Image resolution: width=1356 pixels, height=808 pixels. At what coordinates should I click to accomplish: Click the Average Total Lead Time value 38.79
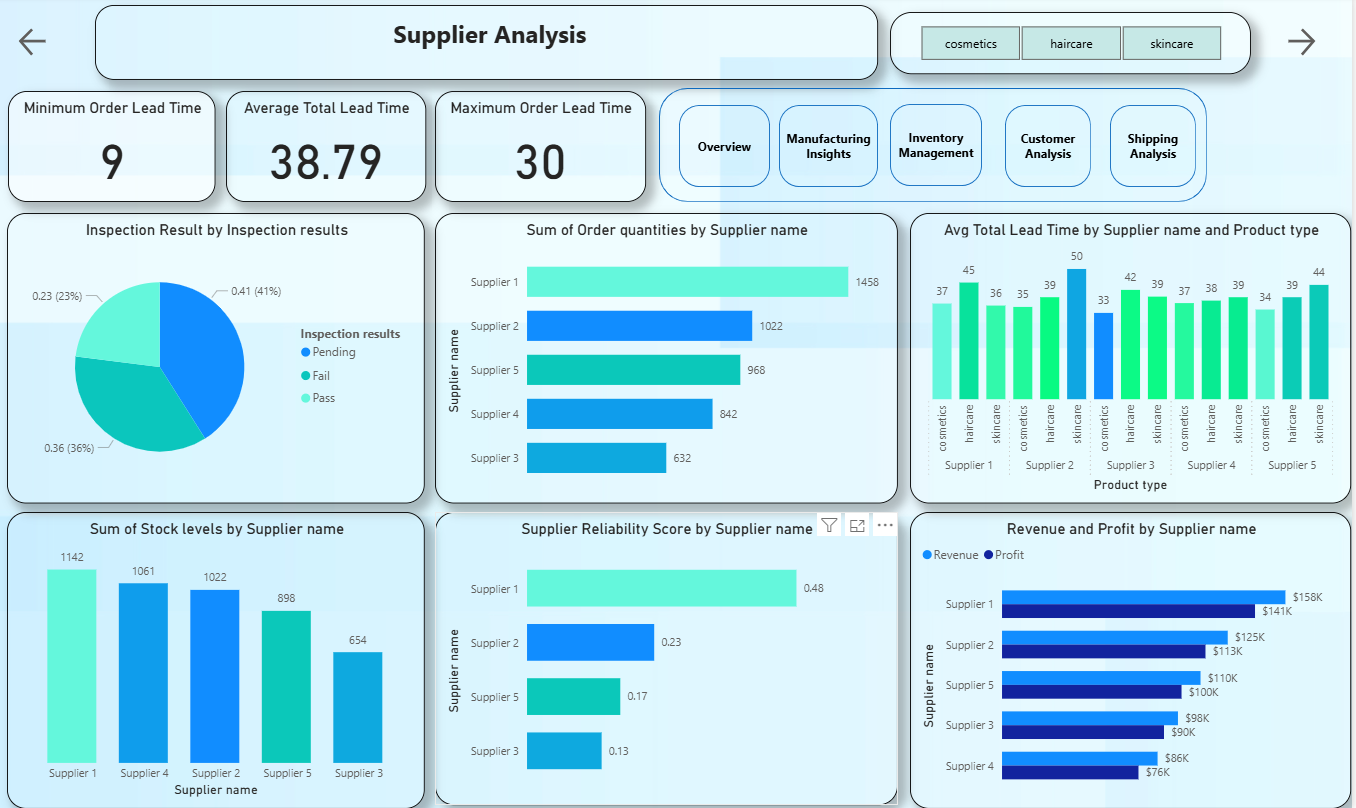pos(326,162)
